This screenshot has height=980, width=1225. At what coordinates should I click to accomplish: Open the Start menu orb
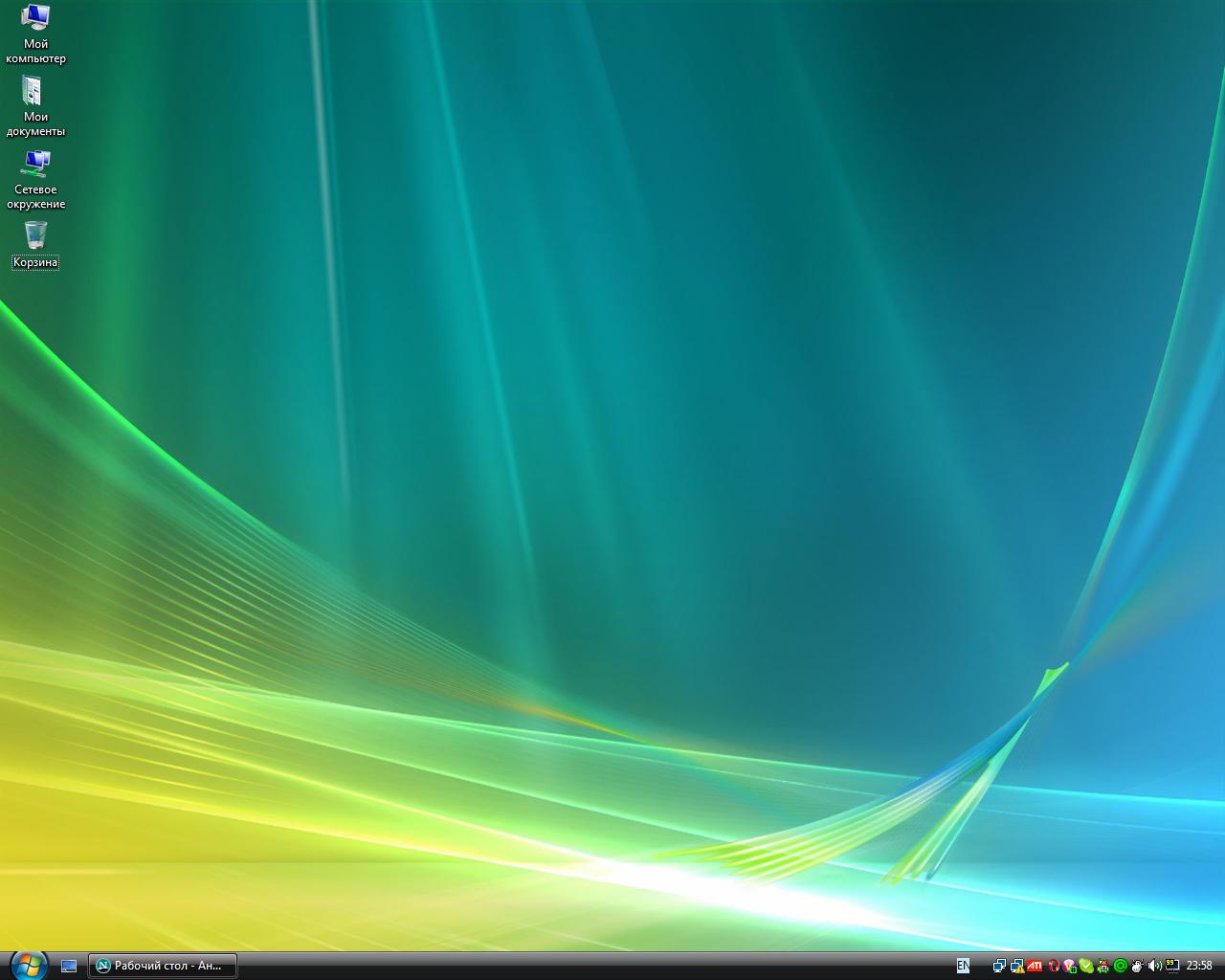tap(28, 965)
